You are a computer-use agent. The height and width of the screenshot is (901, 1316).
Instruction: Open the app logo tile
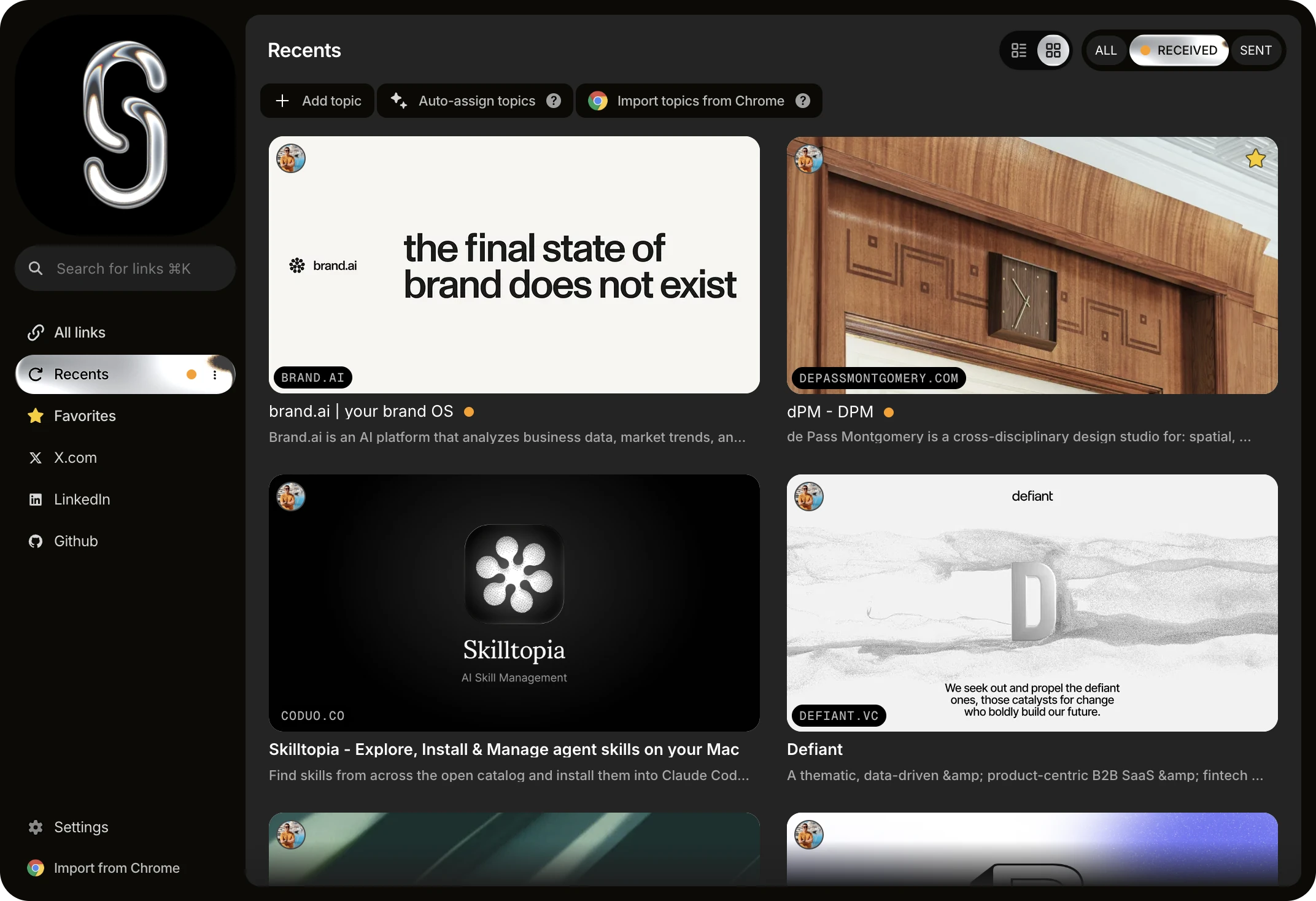point(125,125)
